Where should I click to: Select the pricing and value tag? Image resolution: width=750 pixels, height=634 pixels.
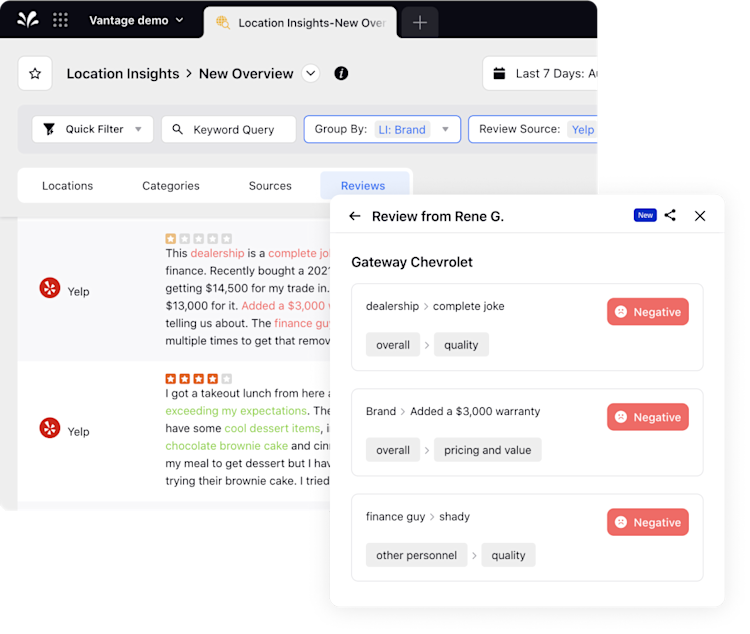click(487, 450)
